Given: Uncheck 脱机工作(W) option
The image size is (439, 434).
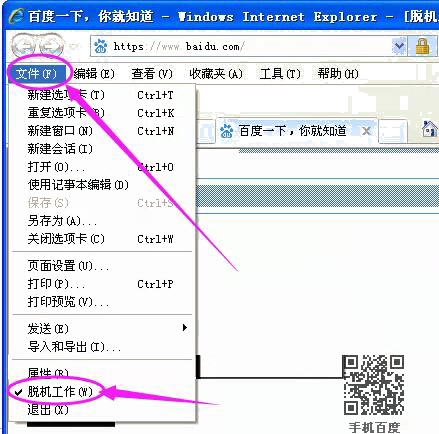Looking at the screenshot, I should pyautogui.click(x=102, y=392).
